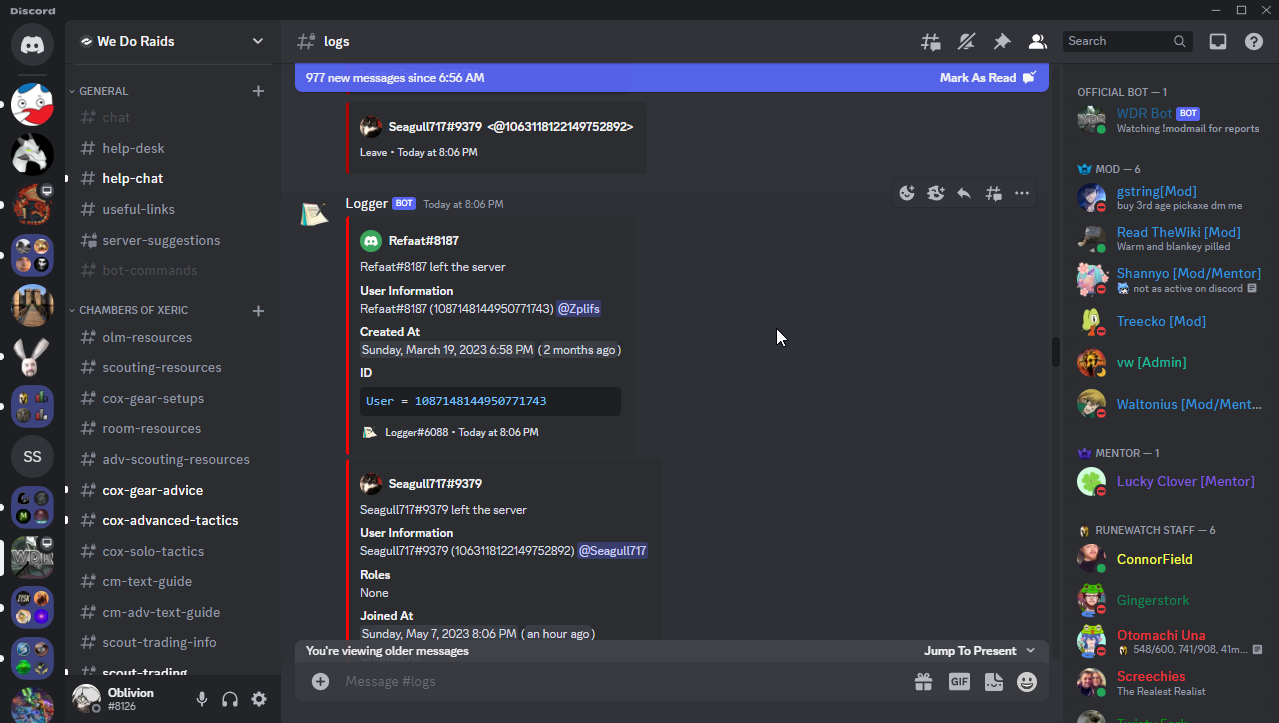Open gstring[Mod] member profile
Viewport: 1279px width, 723px height.
point(1170,198)
